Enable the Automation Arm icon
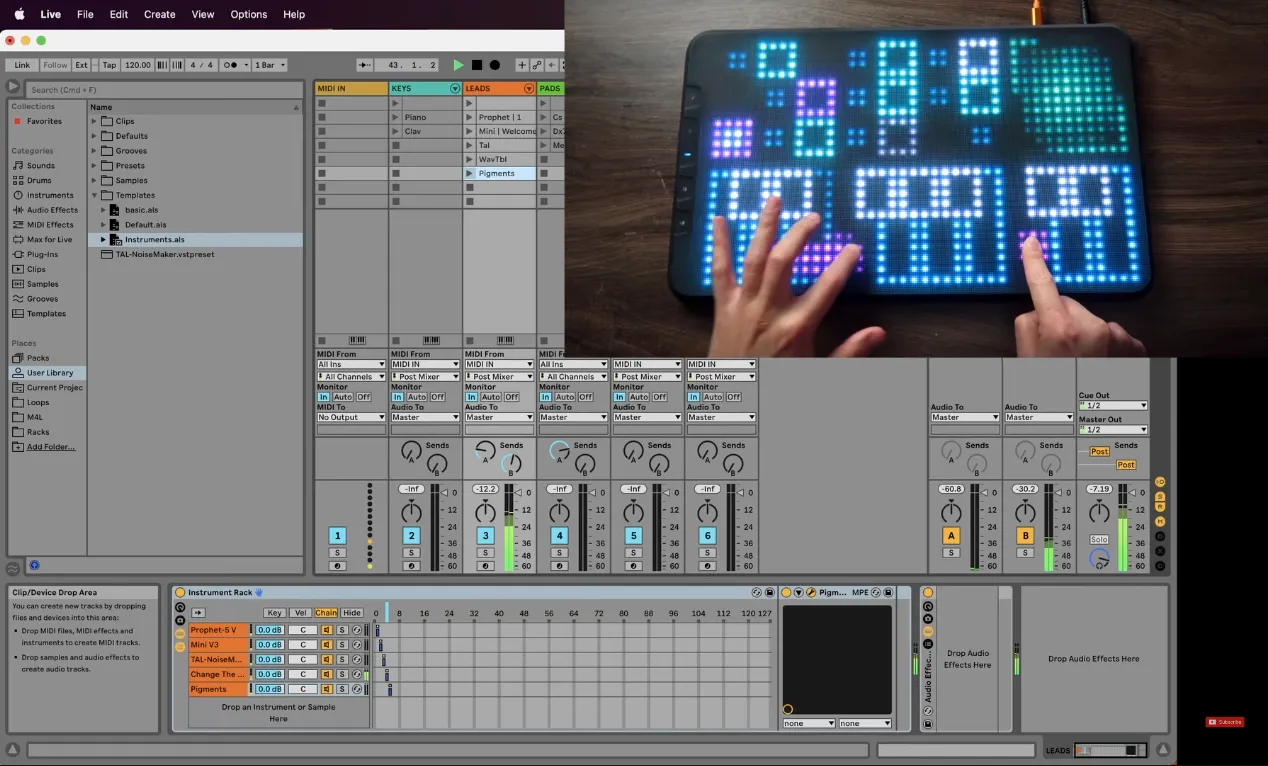The height and width of the screenshot is (766, 1268). pos(536,65)
